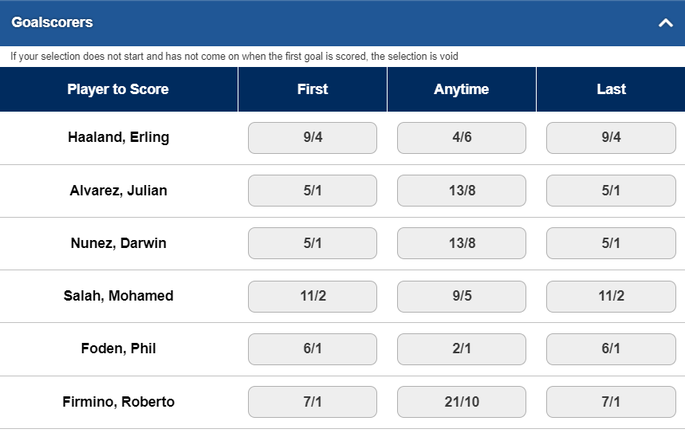Pick Foden anytime scorer at 2/1
The width and height of the screenshot is (685, 433).
[x=461, y=349]
